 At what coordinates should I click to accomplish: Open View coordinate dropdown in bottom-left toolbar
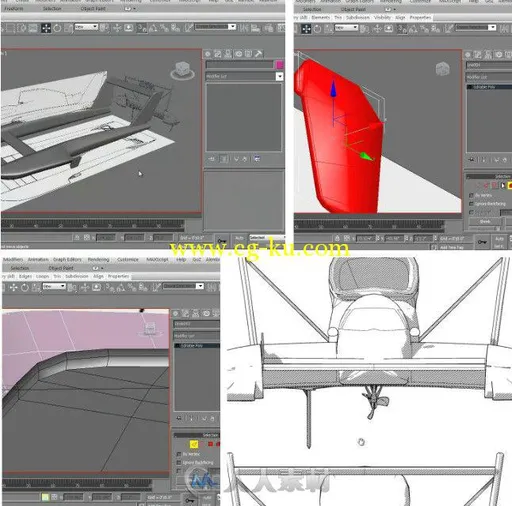coord(54,286)
